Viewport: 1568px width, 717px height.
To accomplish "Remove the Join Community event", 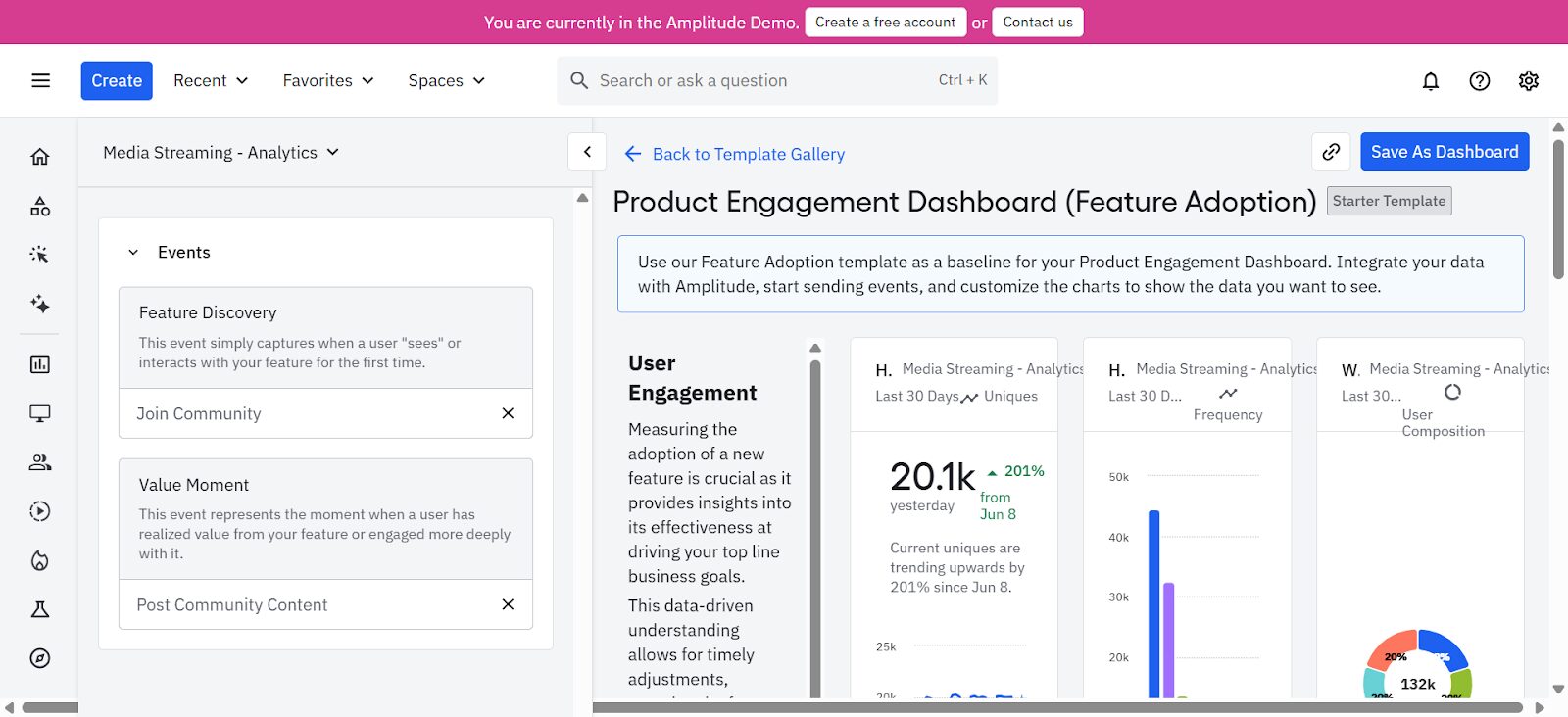I will coord(508,413).
